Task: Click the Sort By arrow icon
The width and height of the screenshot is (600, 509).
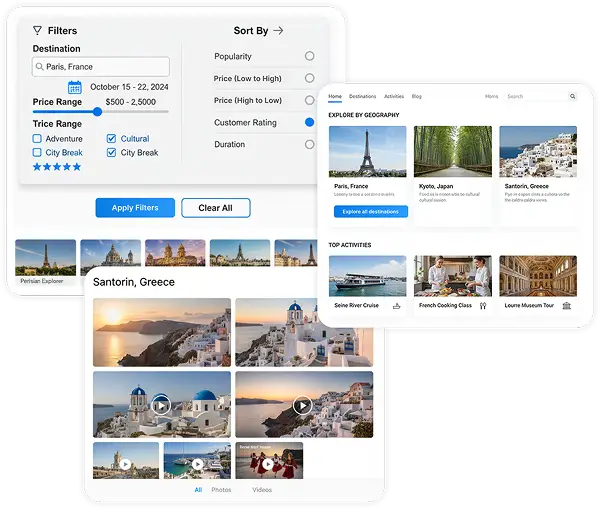Action: [x=279, y=31]
